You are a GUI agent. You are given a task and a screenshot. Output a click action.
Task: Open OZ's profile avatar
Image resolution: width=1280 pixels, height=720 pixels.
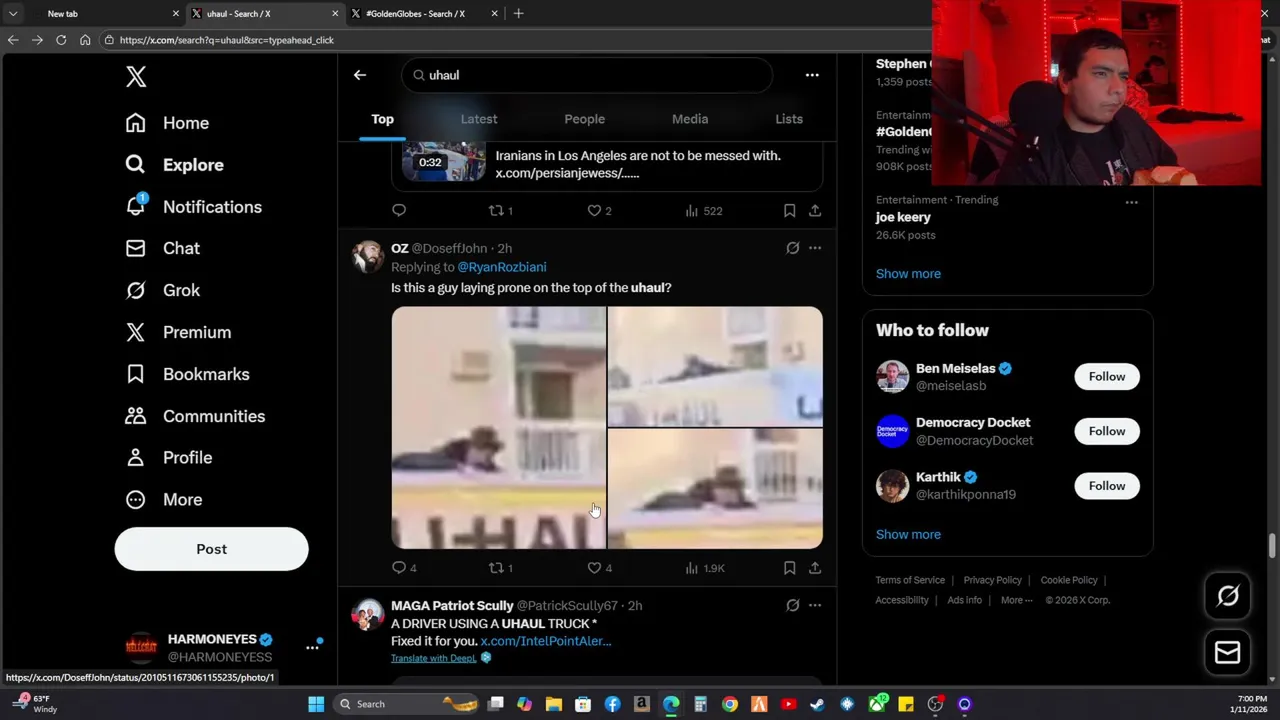click(x=368, y=257)
